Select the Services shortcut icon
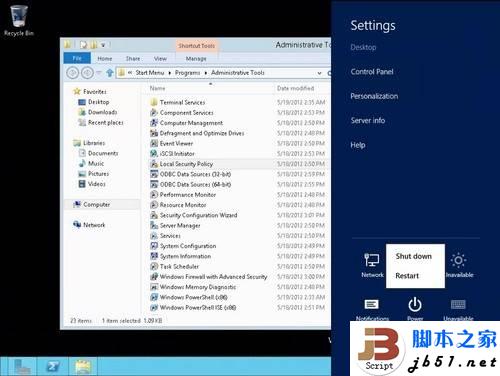This screenshot has width=500, height=376. click(154, 236)
